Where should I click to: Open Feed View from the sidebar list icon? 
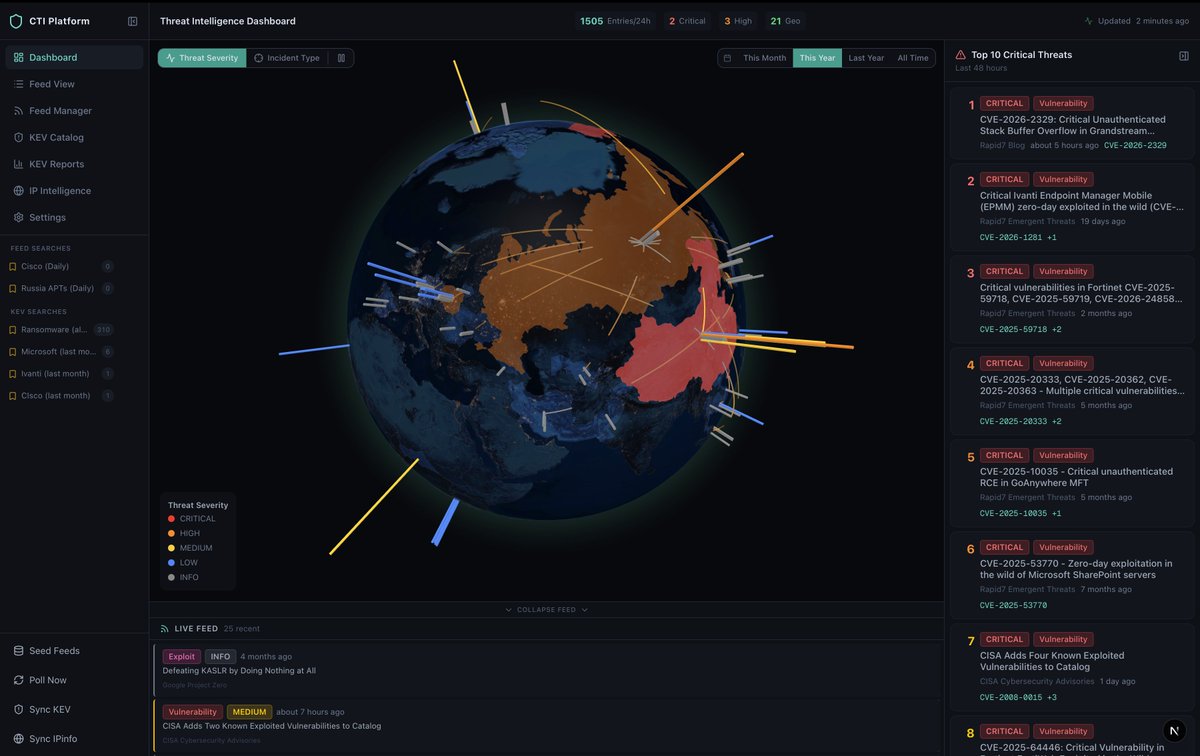[x=19, y=84]
